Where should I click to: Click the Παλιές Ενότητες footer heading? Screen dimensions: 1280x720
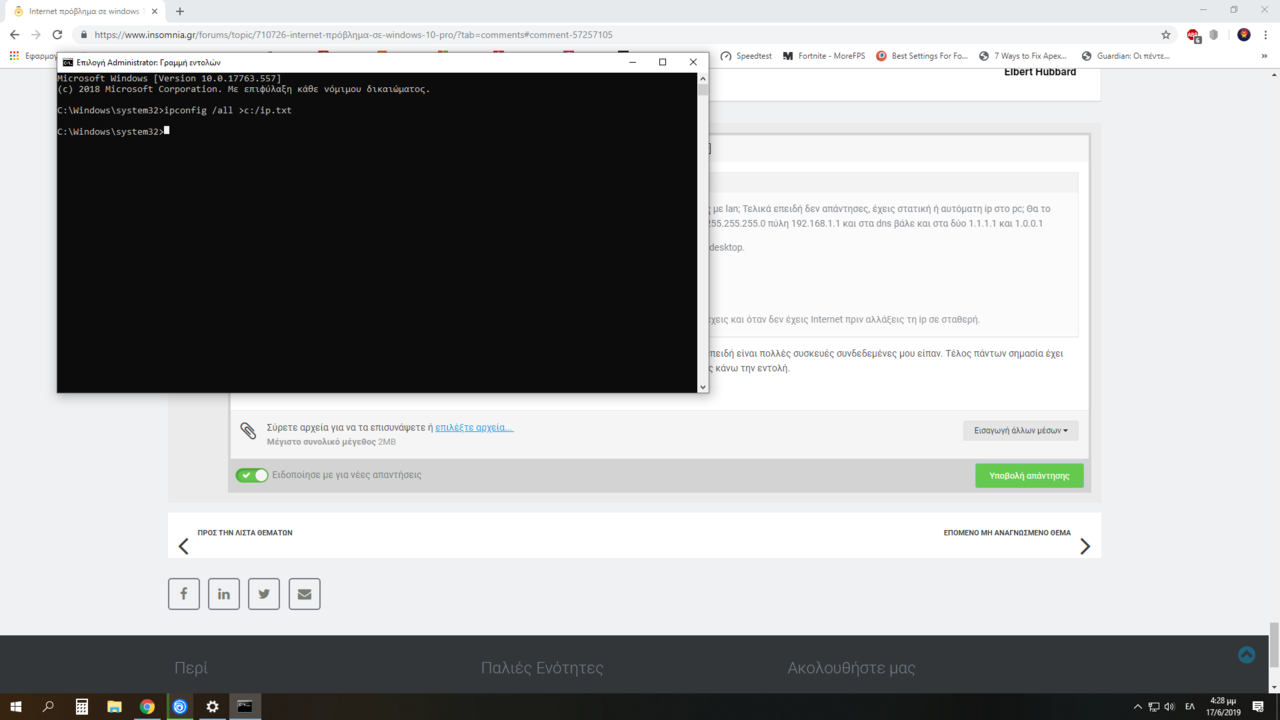tap(542, 668)
